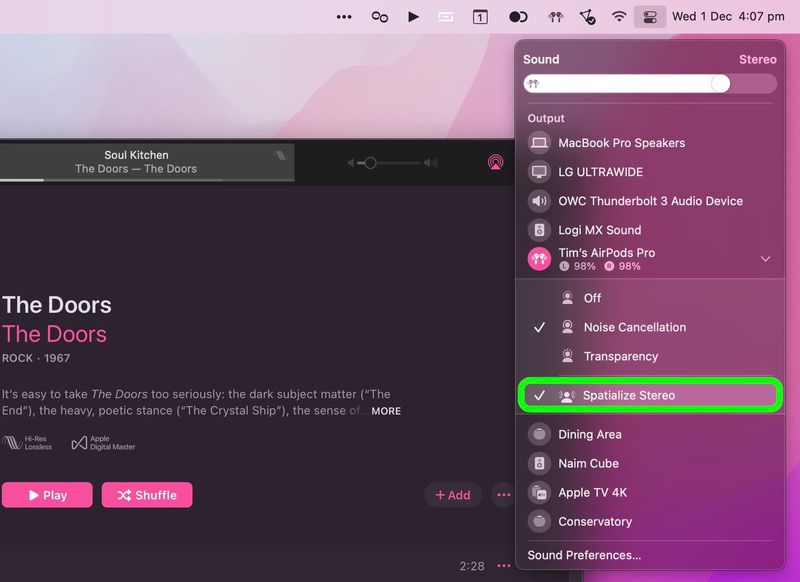Open the Wi-Fi menu bar icon

point(619,17)
